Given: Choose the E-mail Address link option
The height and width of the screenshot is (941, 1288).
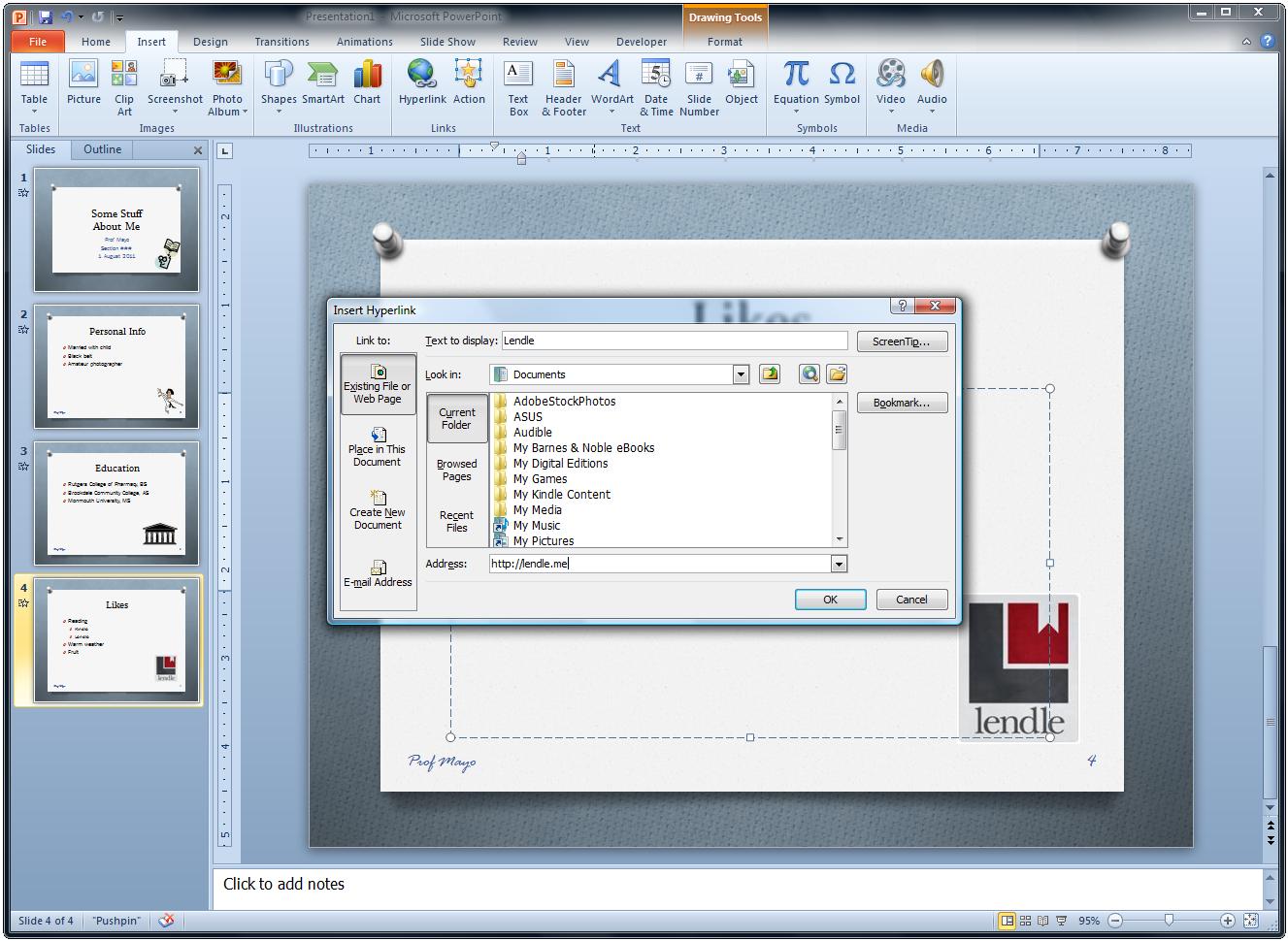Looking at the screenshot, I should (378, 574).
